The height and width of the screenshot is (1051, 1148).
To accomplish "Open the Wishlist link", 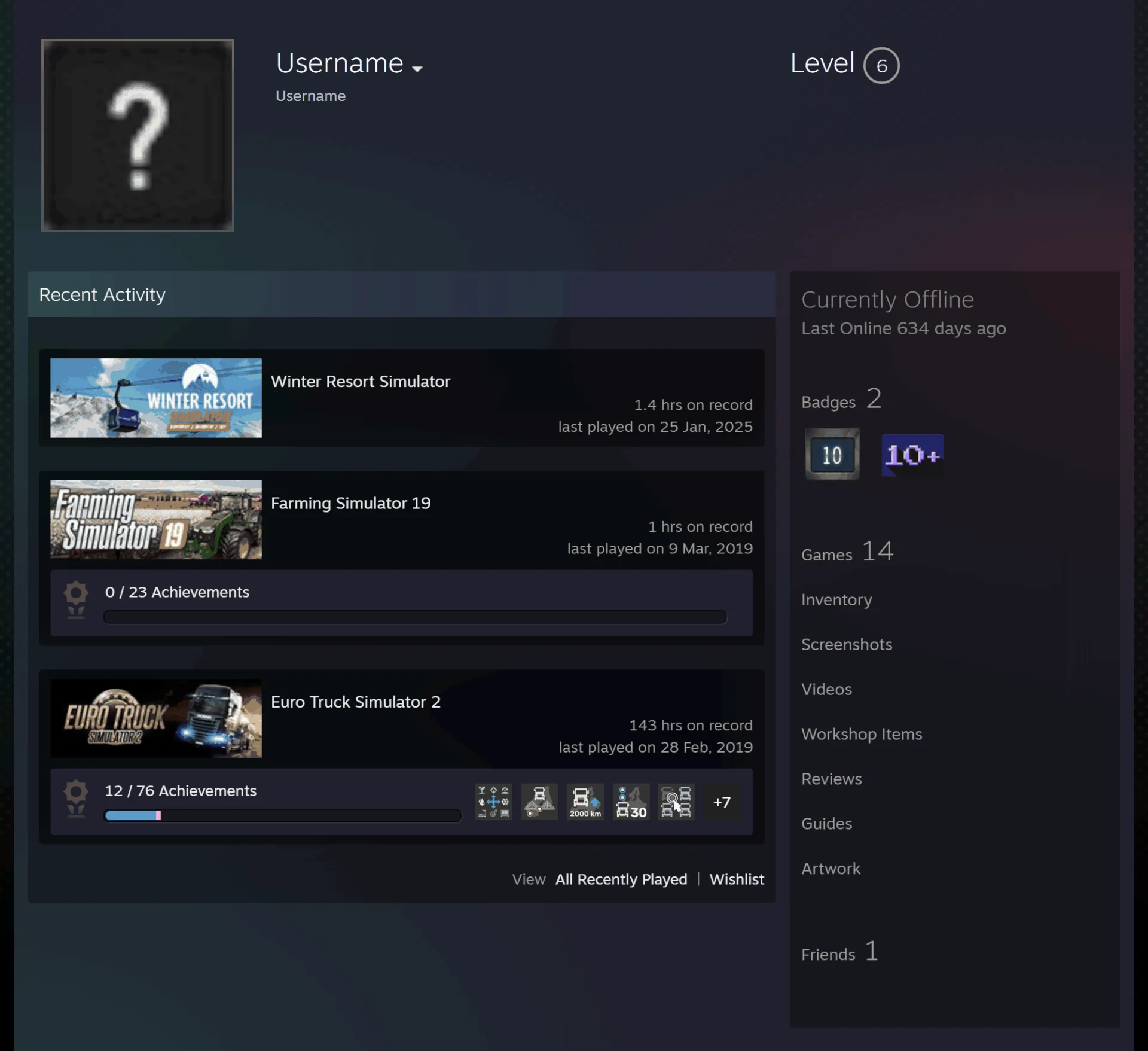I will point(737,879).
